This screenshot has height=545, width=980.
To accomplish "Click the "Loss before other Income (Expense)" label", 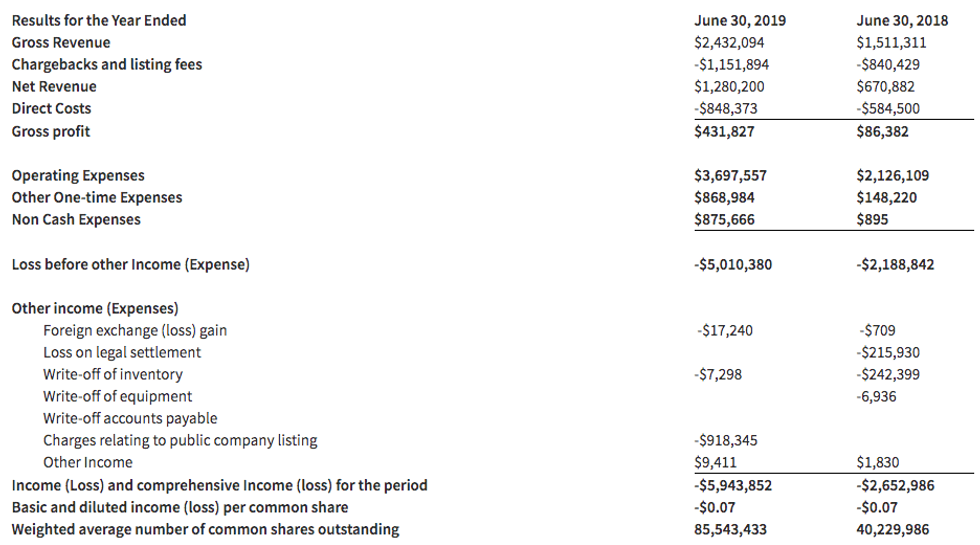I will pos(130,264).
